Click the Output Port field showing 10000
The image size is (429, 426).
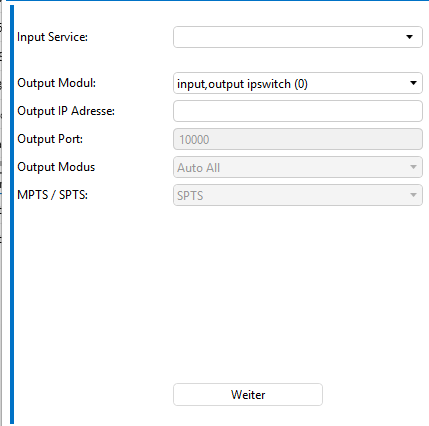click(x=298, y=139)
